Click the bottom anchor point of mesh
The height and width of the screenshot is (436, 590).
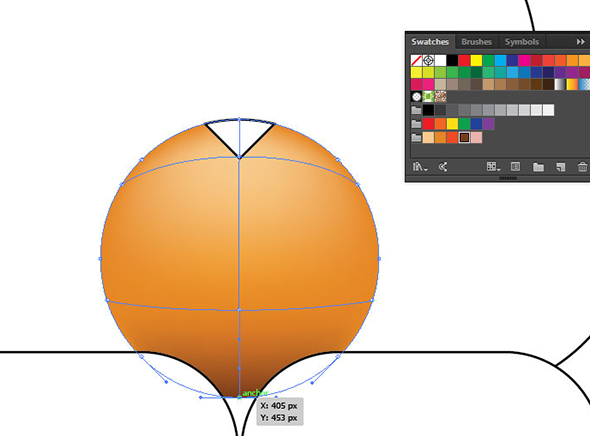[x=239, y=397]
